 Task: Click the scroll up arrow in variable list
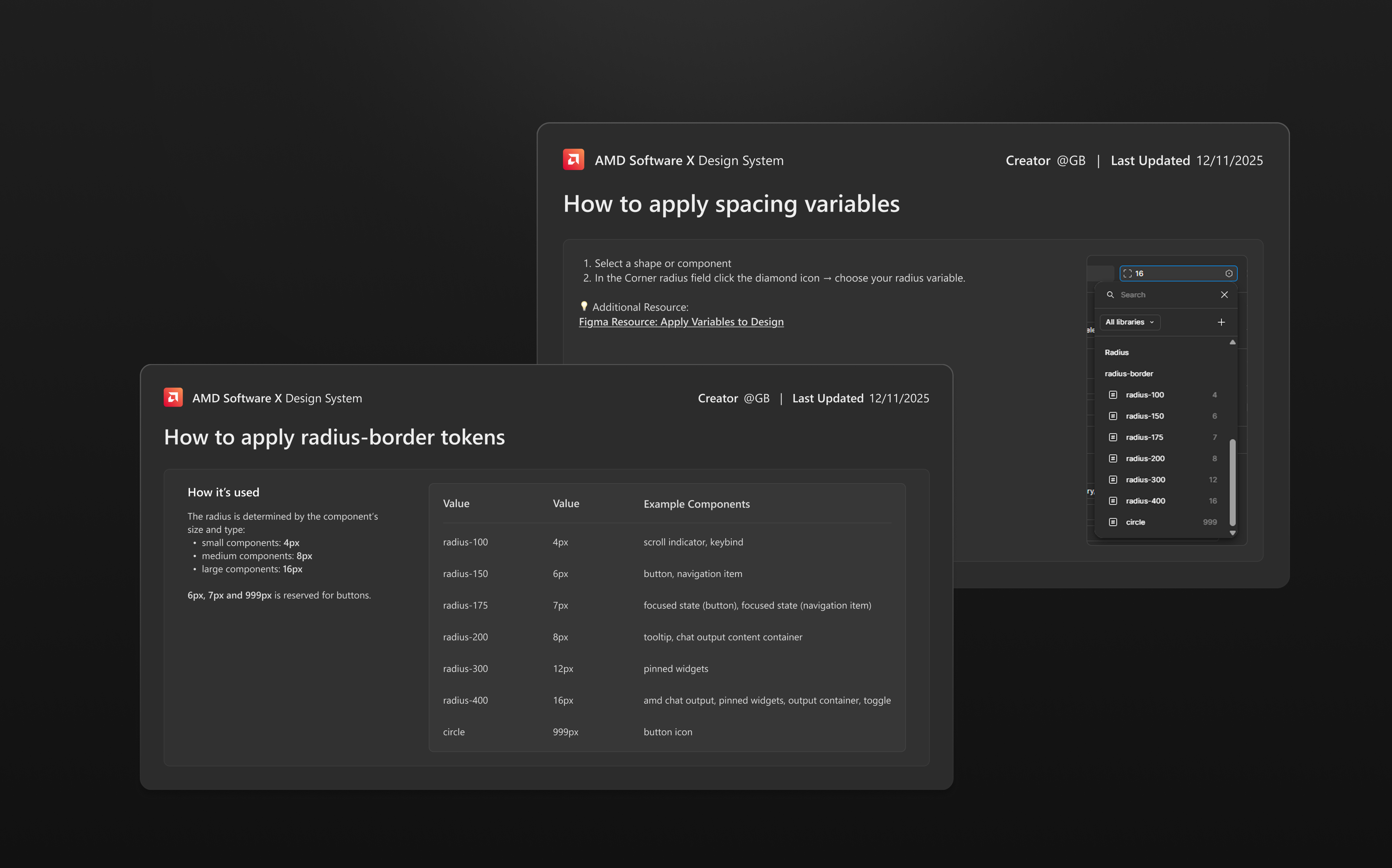[1232, 342]
